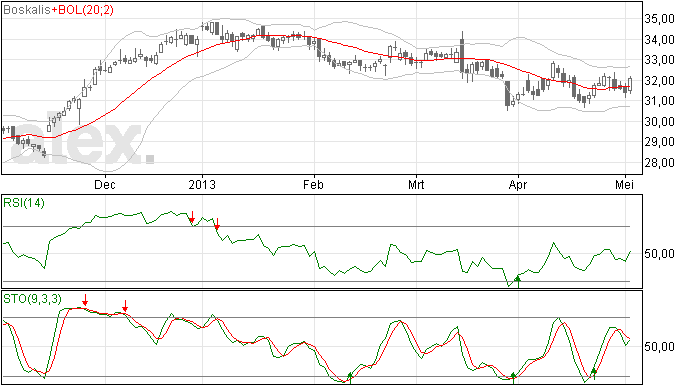This screenshot has height=387, width=690.
Task: Select the Boskalis chart title label
Action: (27, 10)
